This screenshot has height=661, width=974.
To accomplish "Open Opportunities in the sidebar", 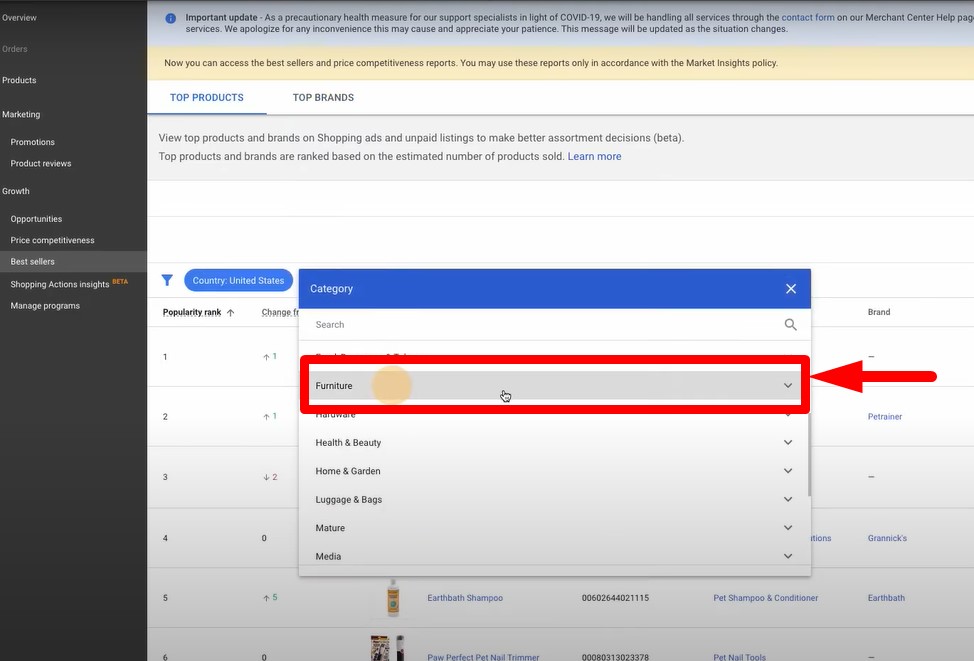I will (x=36, y=219).
